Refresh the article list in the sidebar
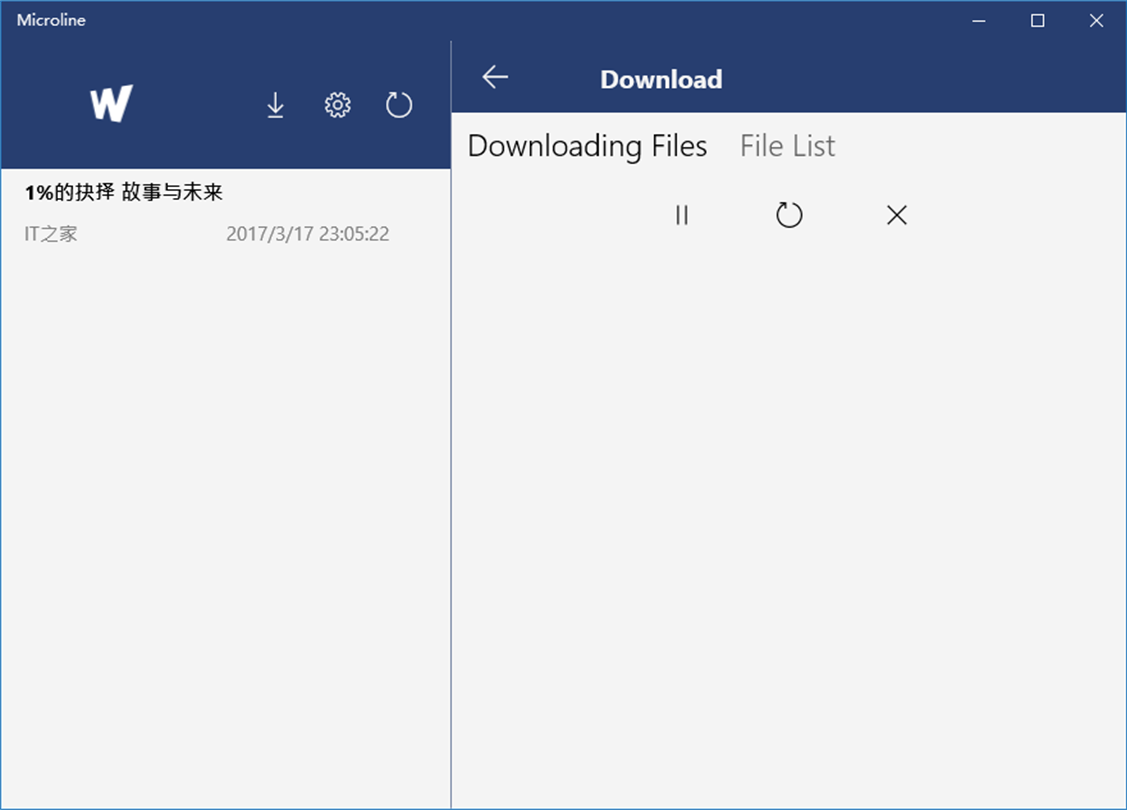This screenshot has height=810, width=1127. click(x=399, y=105)
